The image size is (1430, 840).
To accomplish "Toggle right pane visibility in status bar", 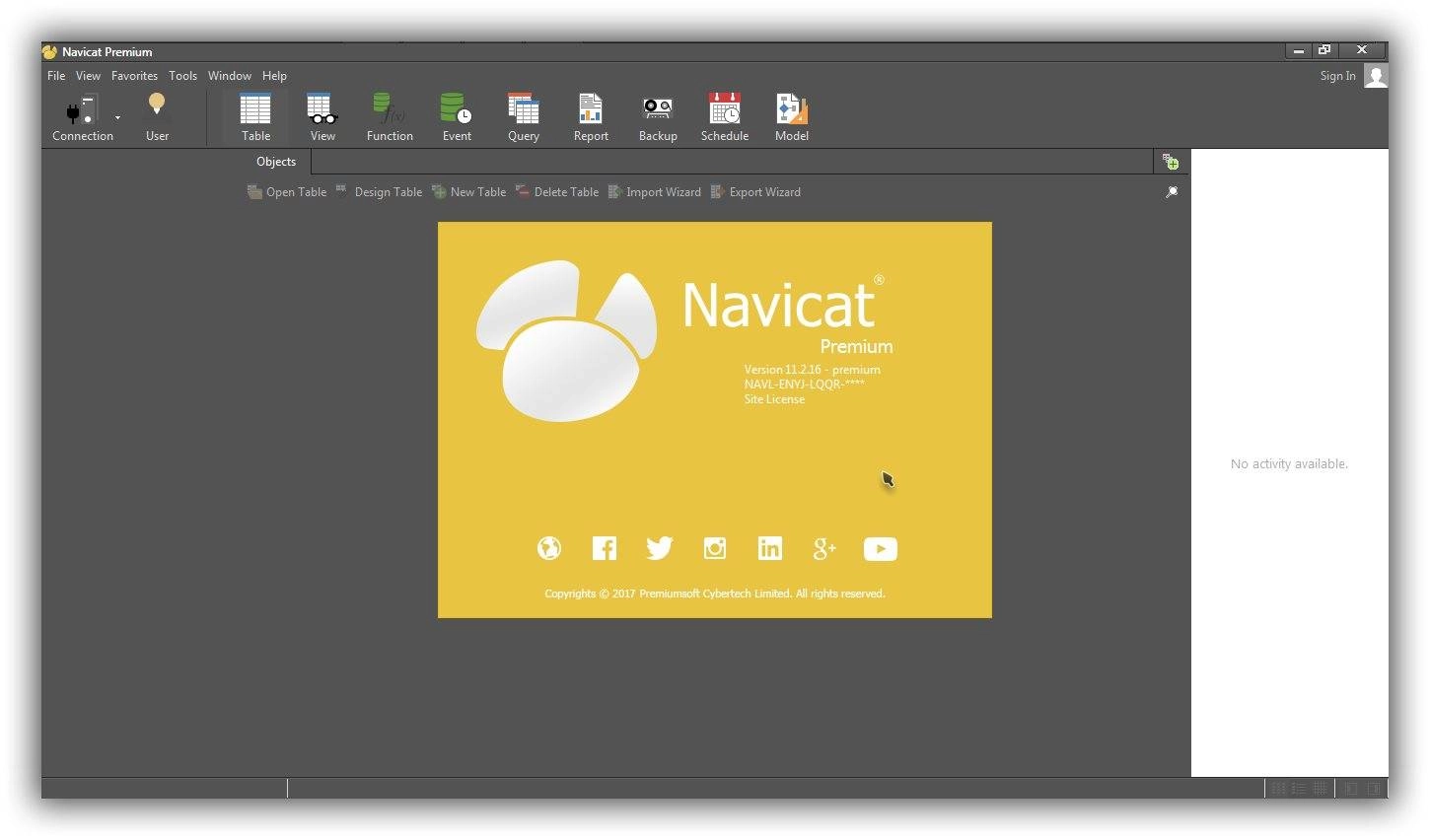I will pyautogui.click(x=1373, y=788).
